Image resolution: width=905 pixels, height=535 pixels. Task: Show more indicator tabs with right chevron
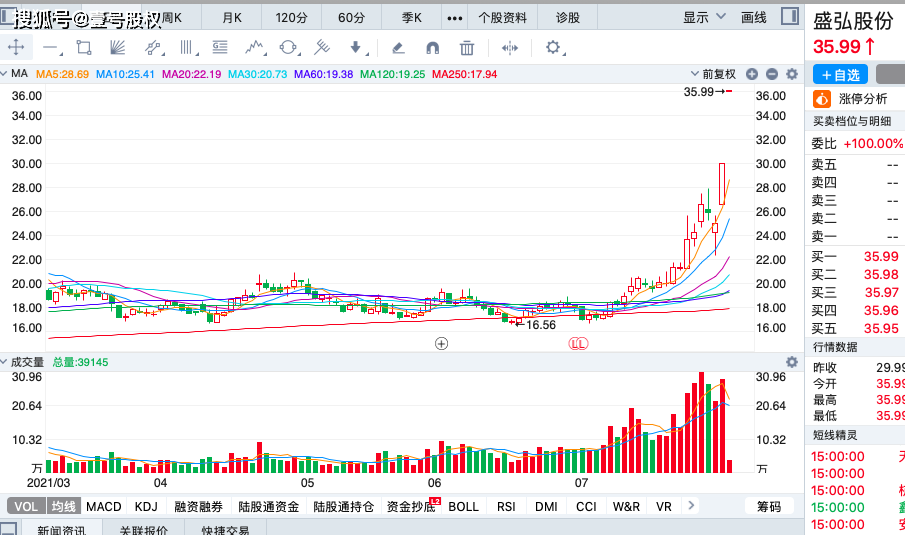coord(691,506)
